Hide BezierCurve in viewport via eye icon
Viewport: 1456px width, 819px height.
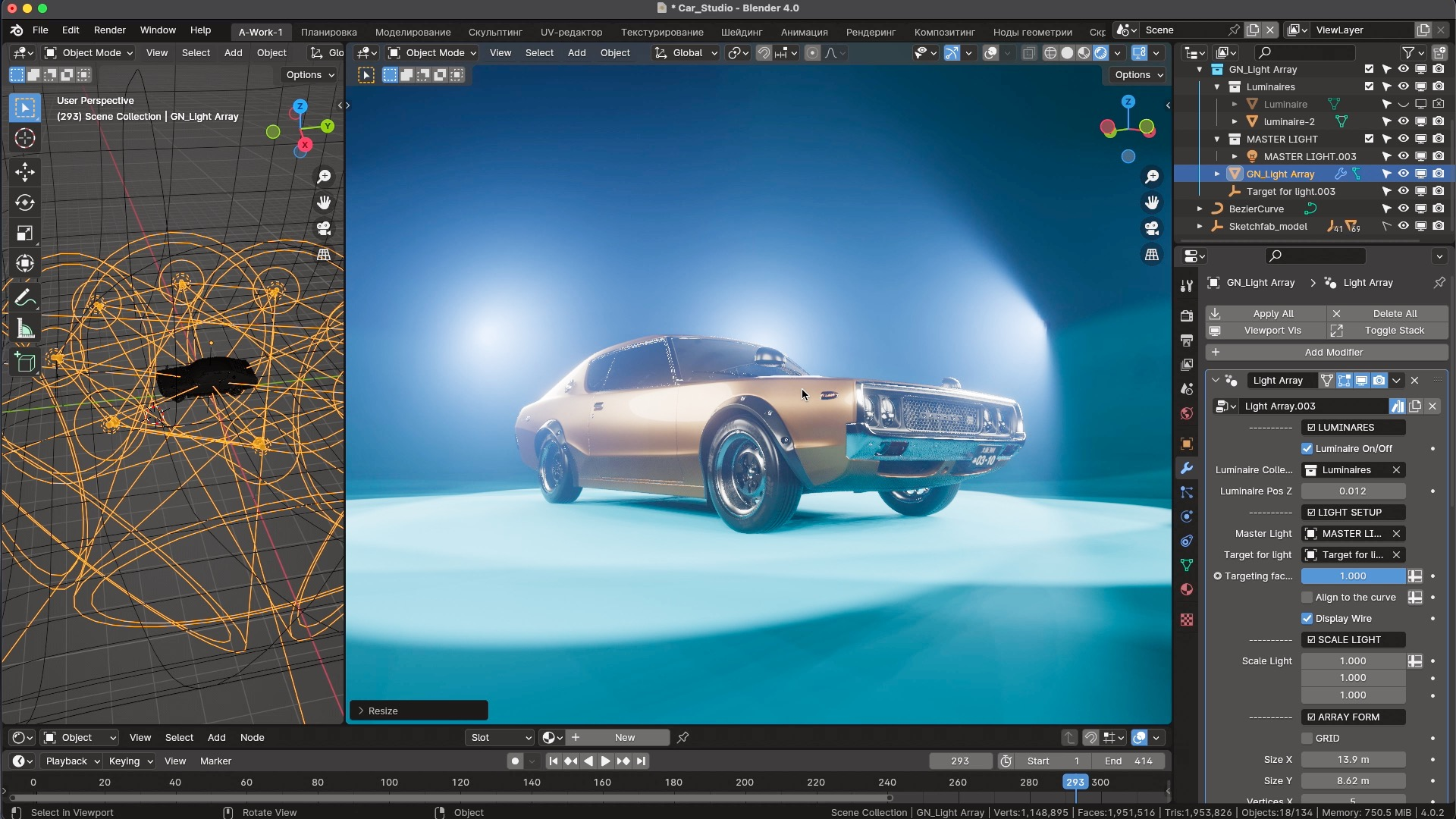tap(1403, 209)
